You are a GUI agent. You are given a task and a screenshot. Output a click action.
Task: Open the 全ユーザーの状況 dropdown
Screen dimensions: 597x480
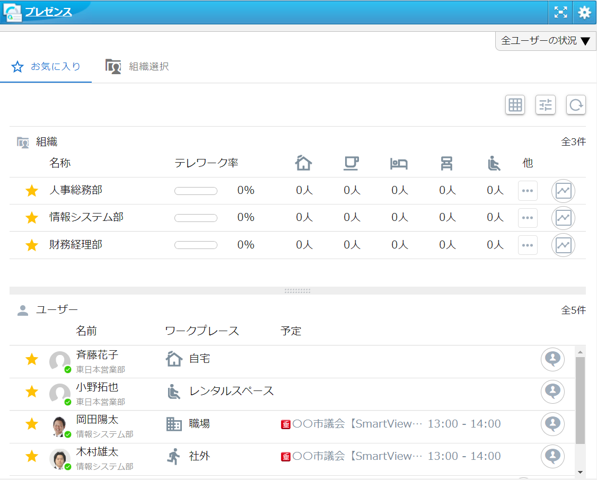(546, 41)
